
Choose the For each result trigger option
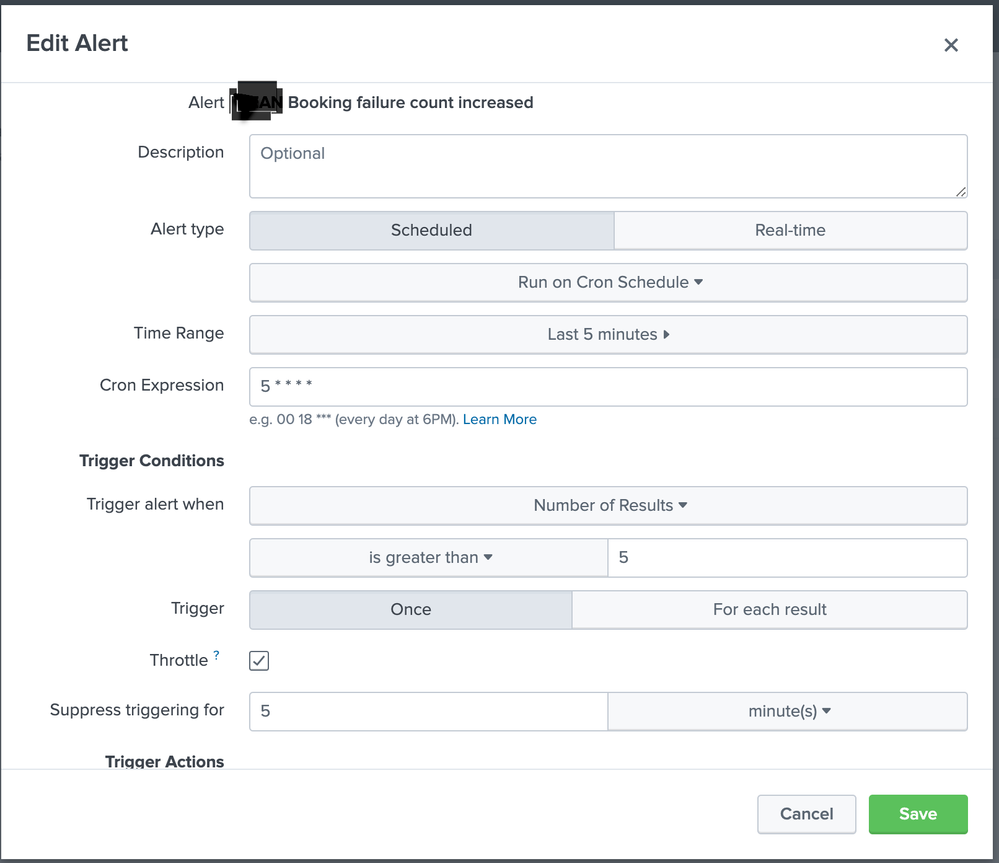769,610
